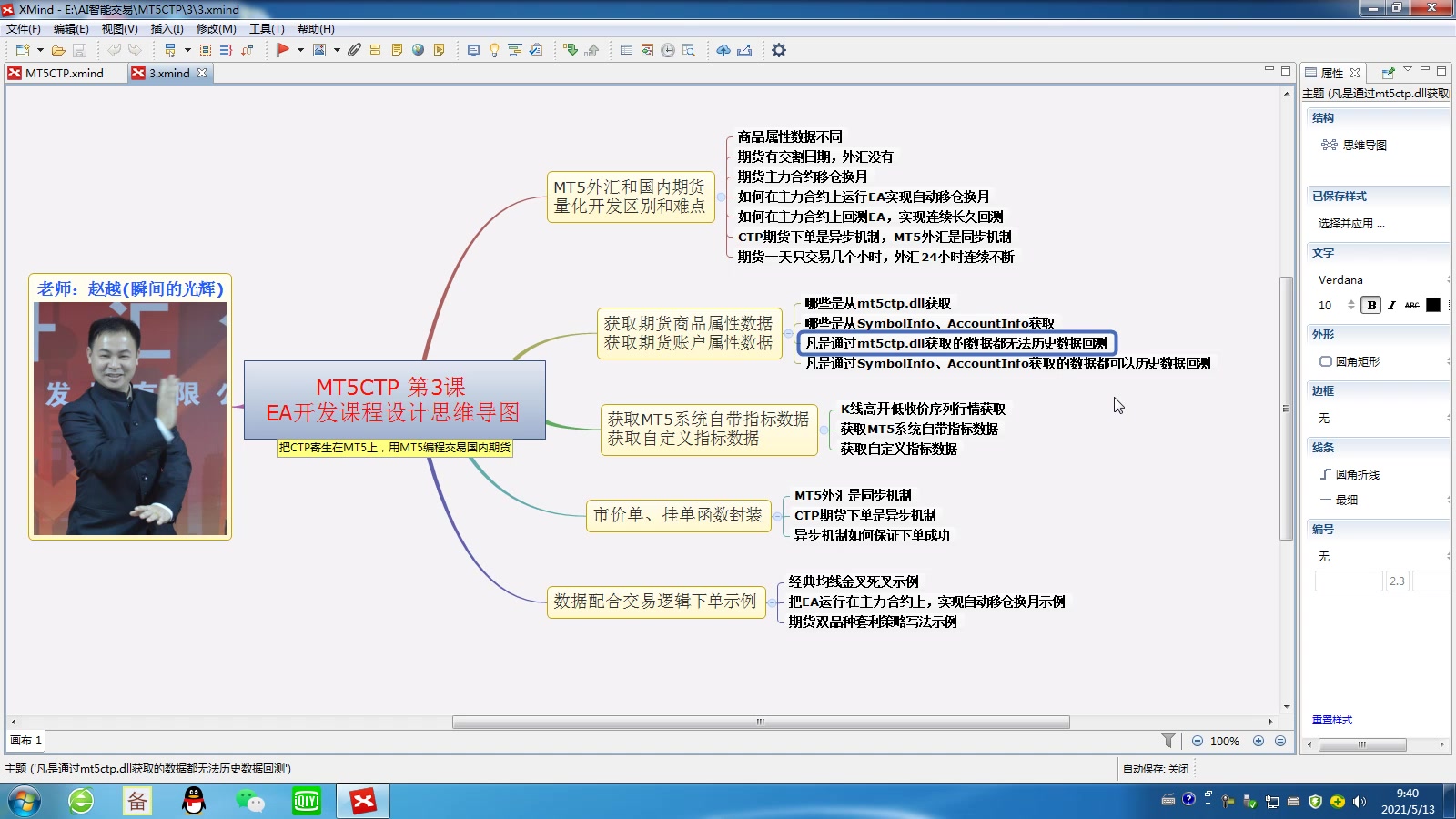Open the 编辑(E) menu
The width and height of the screenshot is (1456, 819).
tap(71, 28)
